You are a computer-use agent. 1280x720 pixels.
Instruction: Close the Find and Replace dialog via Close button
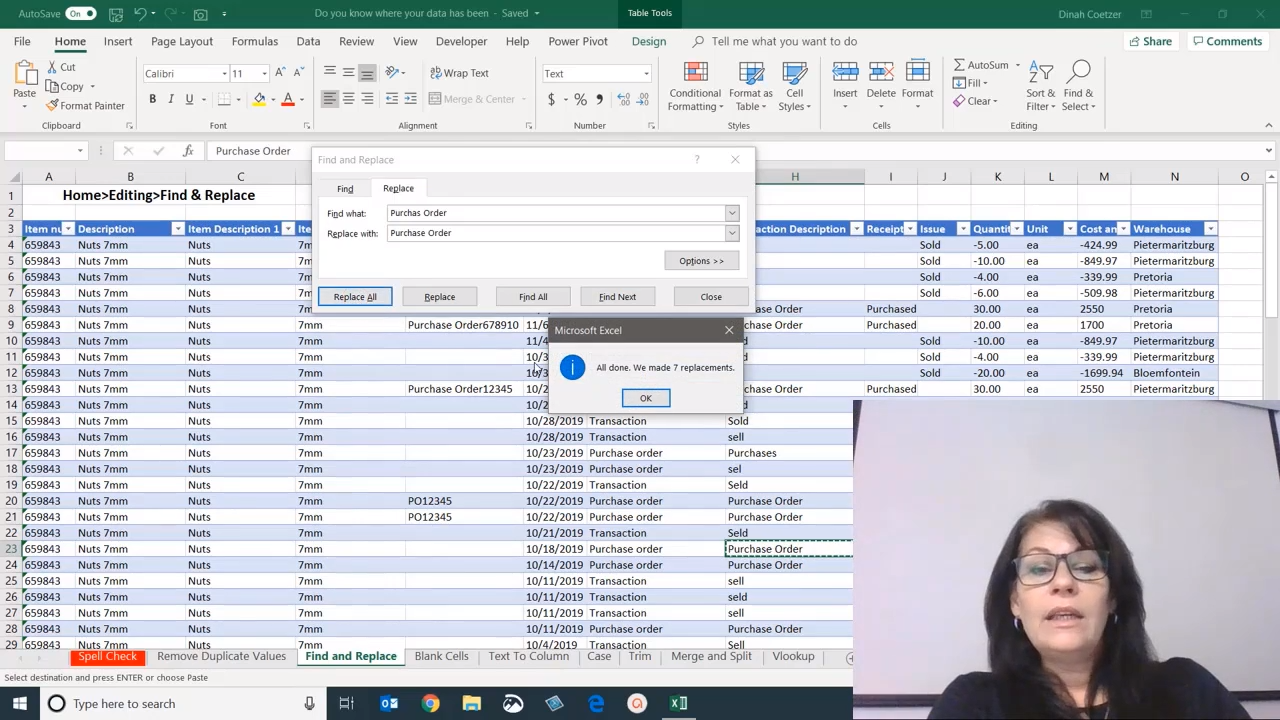[711, 296]
